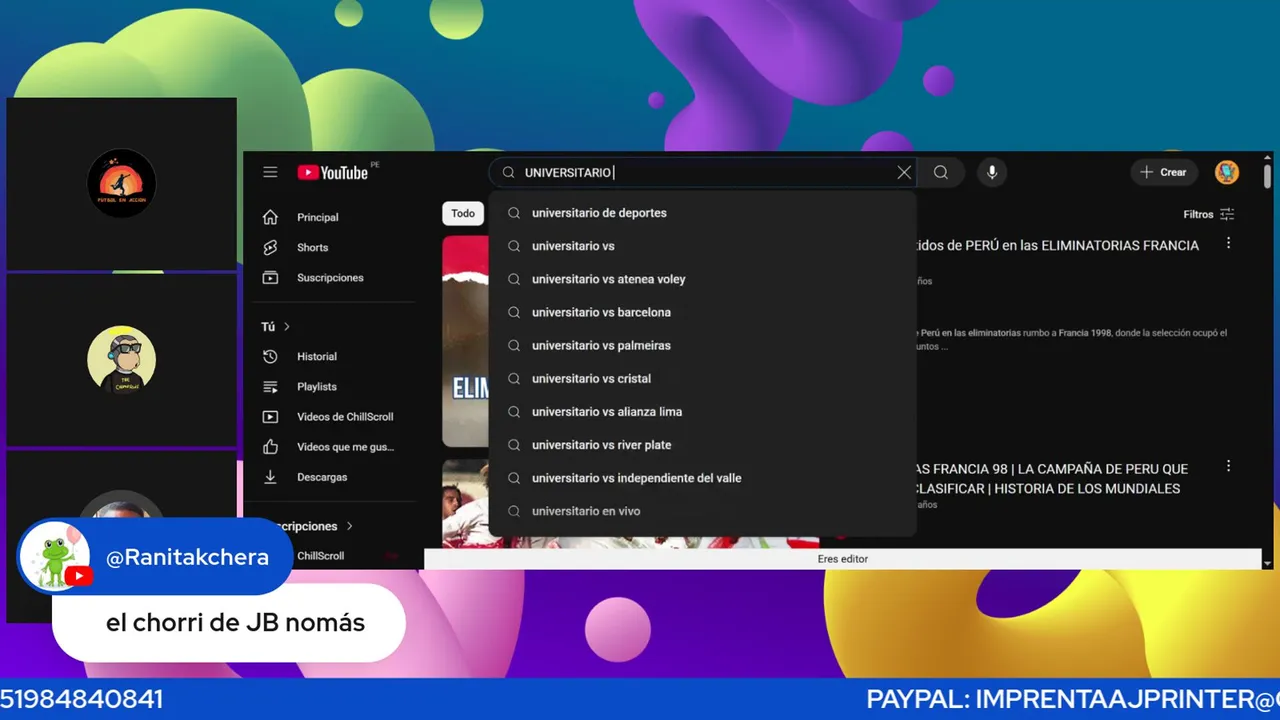Select suggestion universitario en vivo
This screenshot has height=720, width=1280.
[x=702, y=511]
